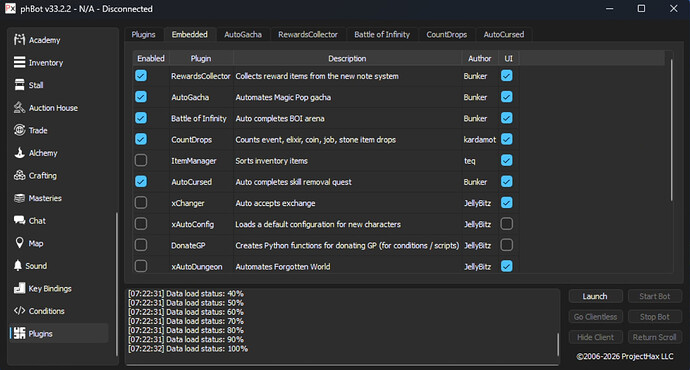Toggle the UI checkbox for AutoGacha
The image size is (690, 370).
click(506, 97)
